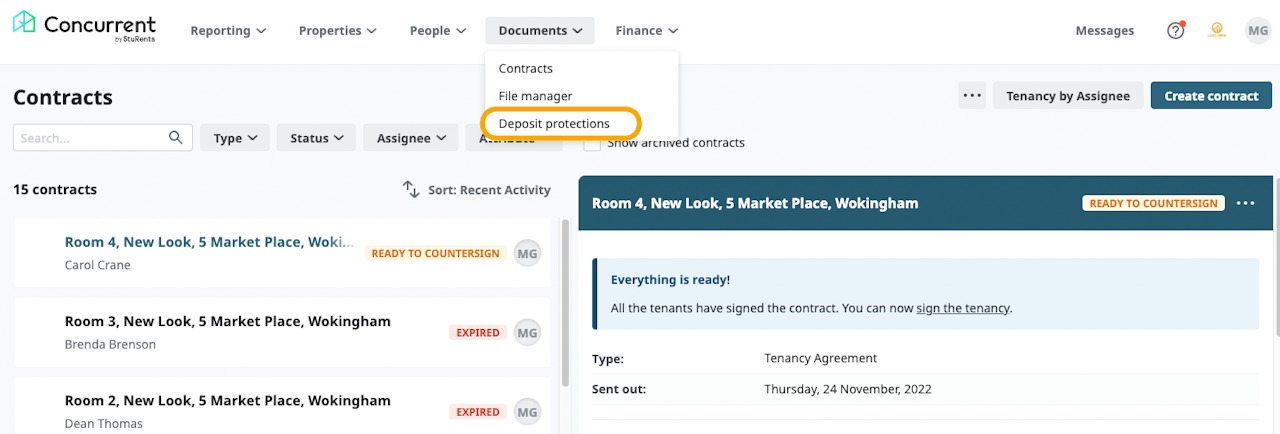Click the orange organization badge icon

[x=1217, y=31]
